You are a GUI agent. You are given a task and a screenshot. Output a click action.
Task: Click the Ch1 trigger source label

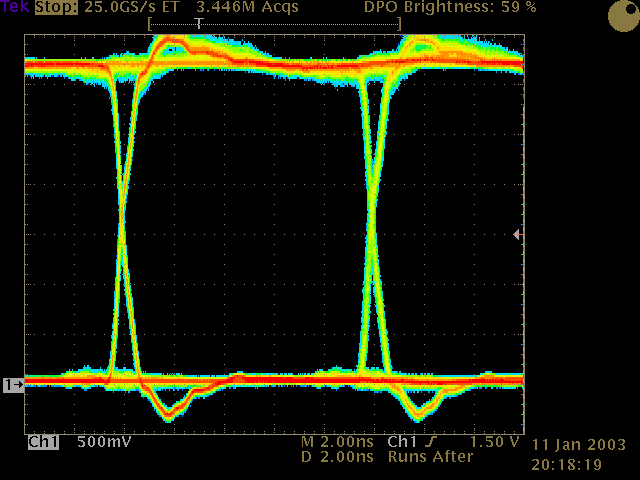[402, 442]
